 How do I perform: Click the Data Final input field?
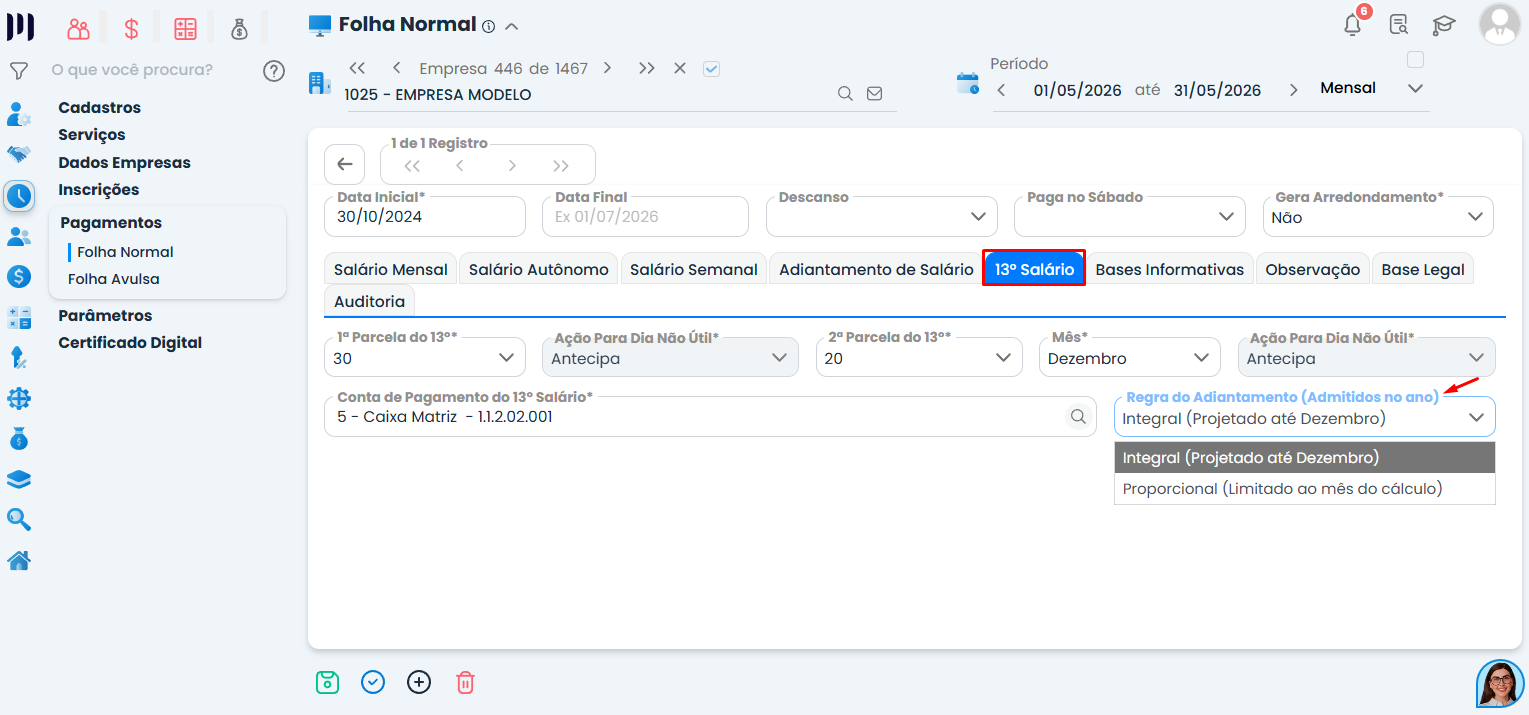click(645, 216)
